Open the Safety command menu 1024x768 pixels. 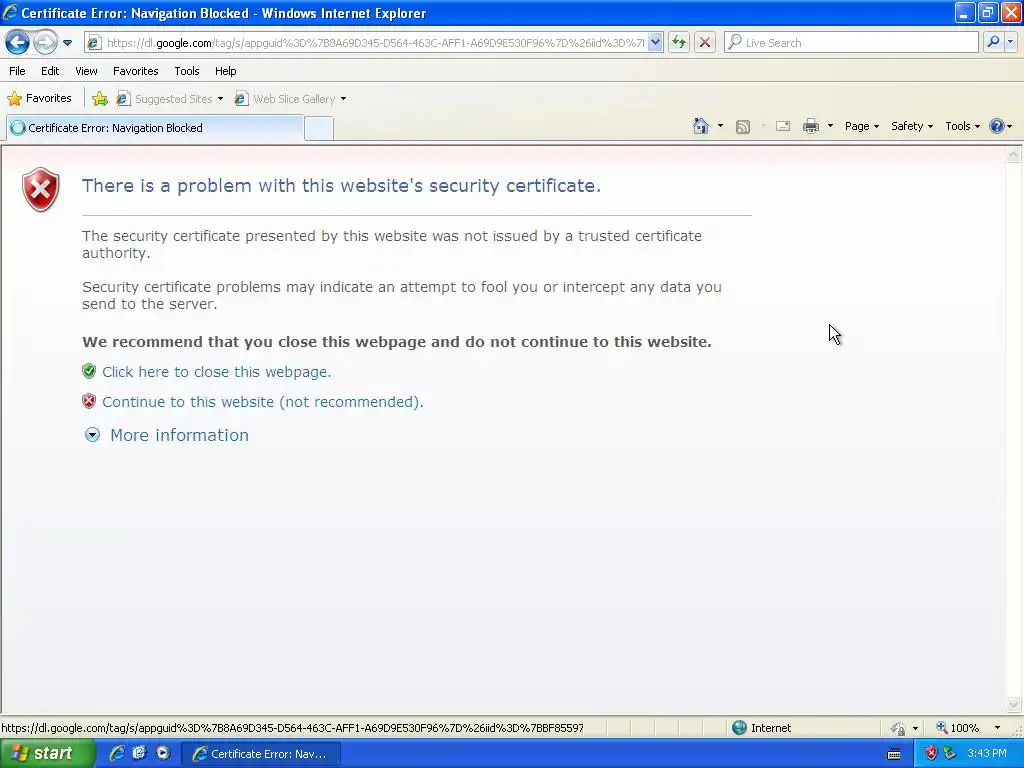(912, 126)
